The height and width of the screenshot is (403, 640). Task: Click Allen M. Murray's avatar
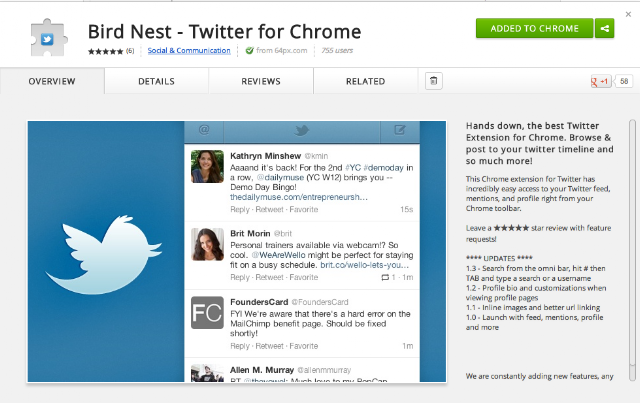click(x=207, y=373)
